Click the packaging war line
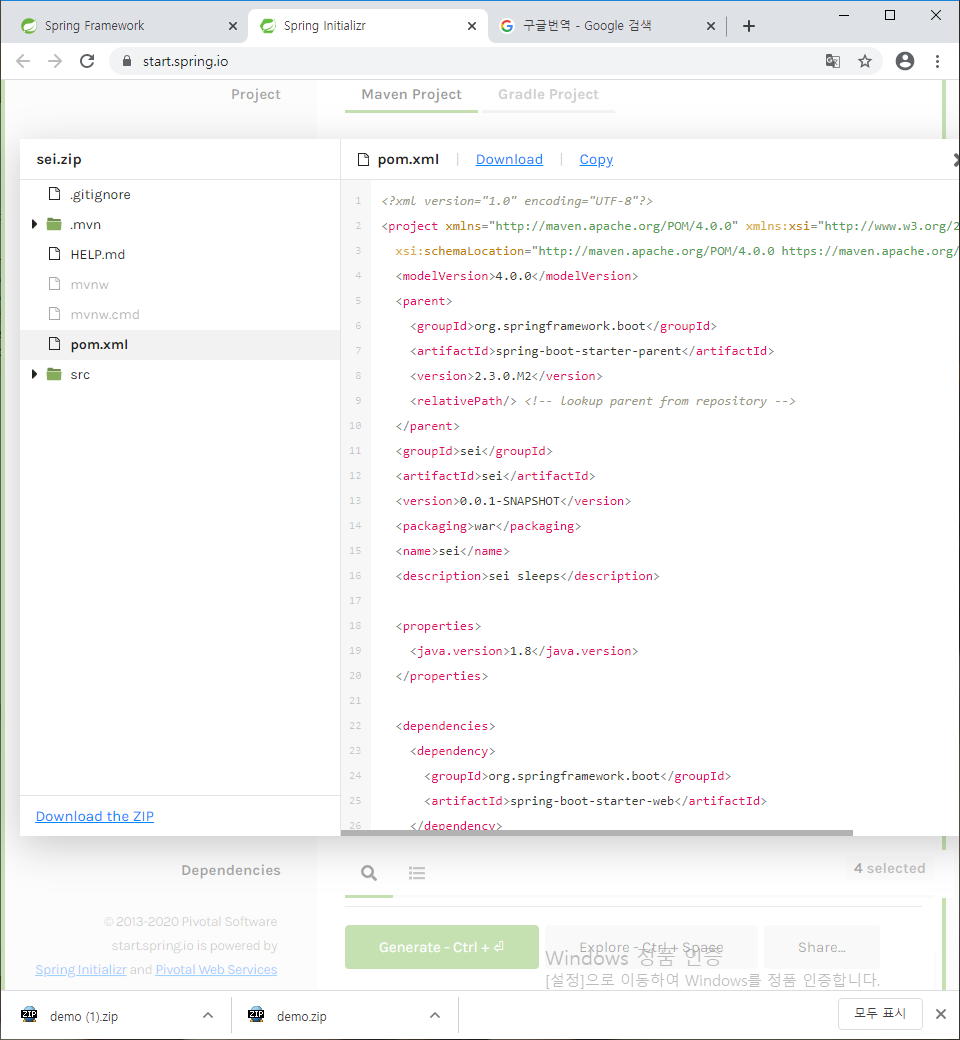Image resolution: width=960 pixels, height=1040 pixels. point(488,526)
